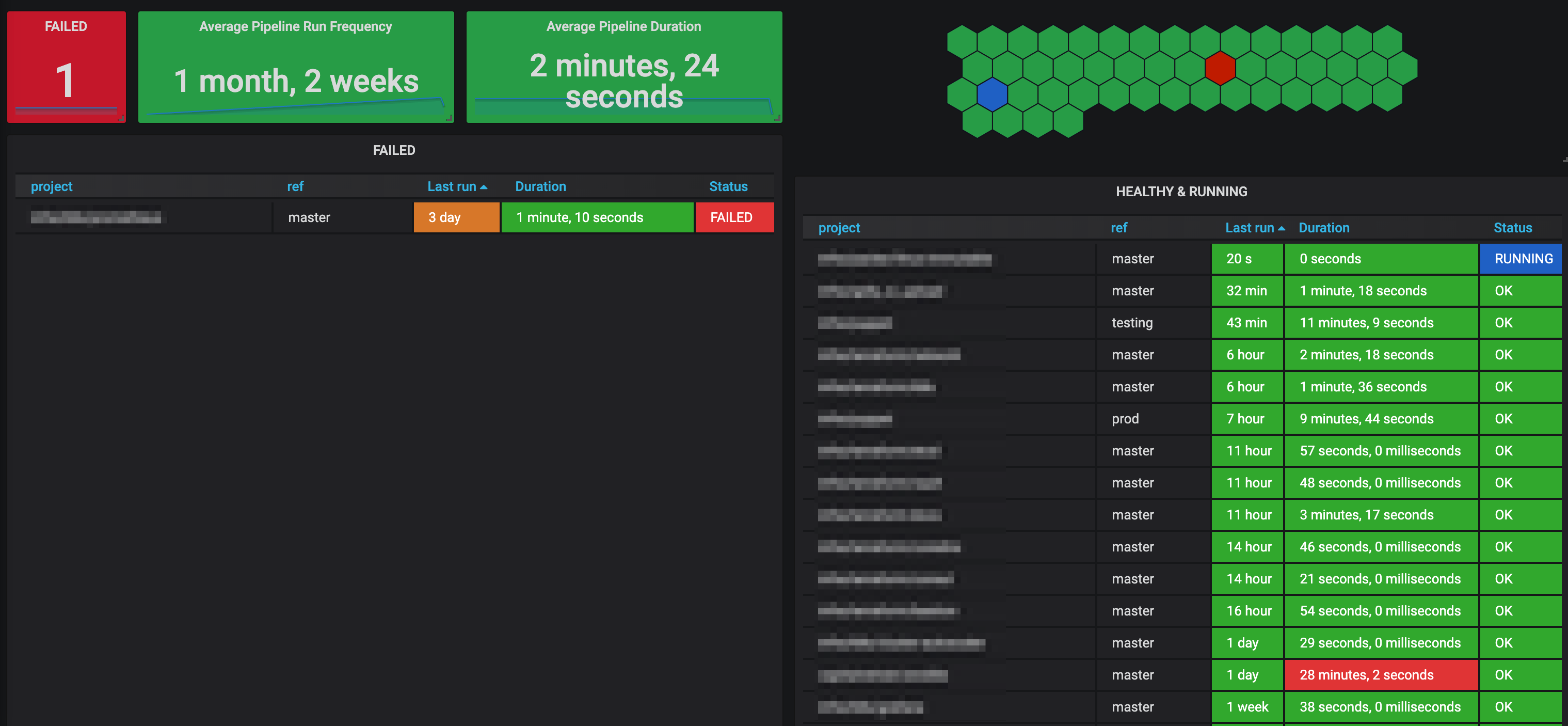Click the '0 seconds' duration cell
The height and width of the screenshot is (726, 1568).
click(x=1381, y=259)
